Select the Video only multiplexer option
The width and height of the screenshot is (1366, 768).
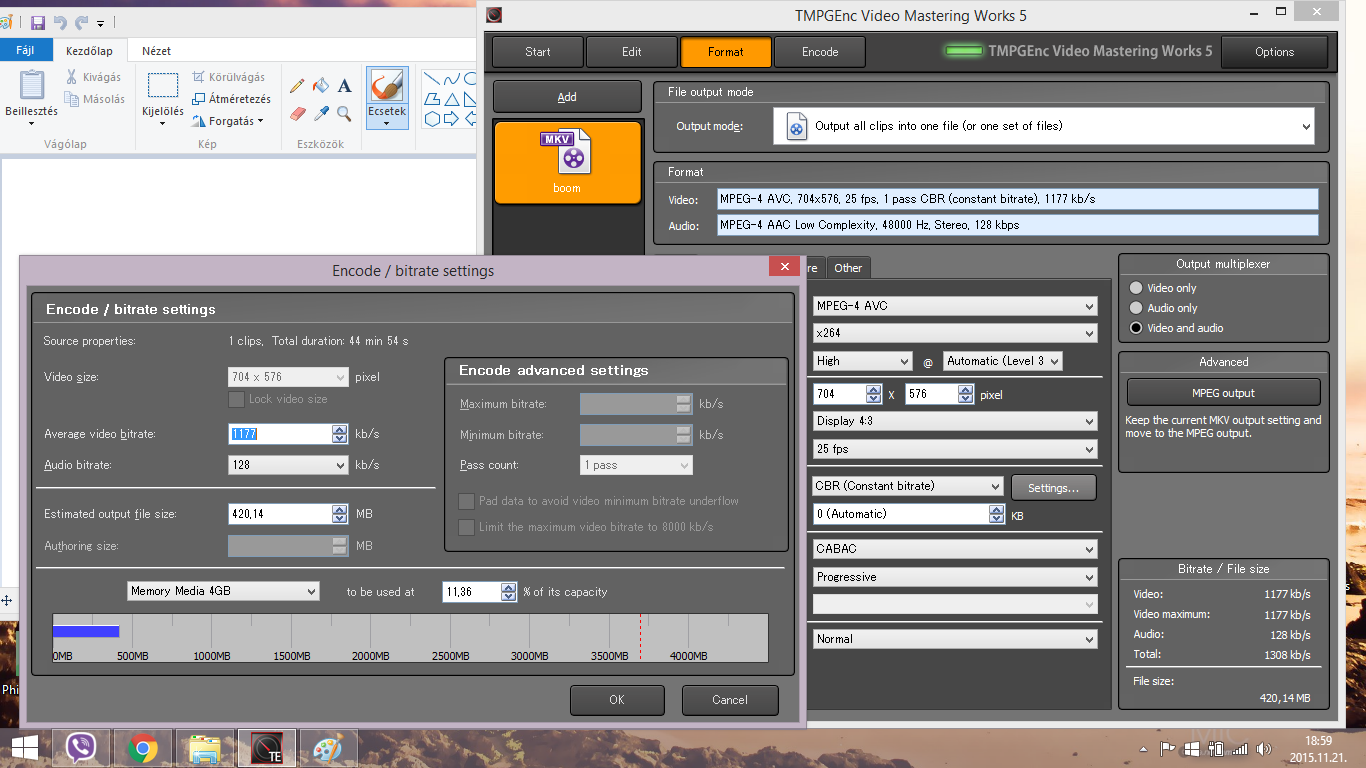coord(1136,288)
